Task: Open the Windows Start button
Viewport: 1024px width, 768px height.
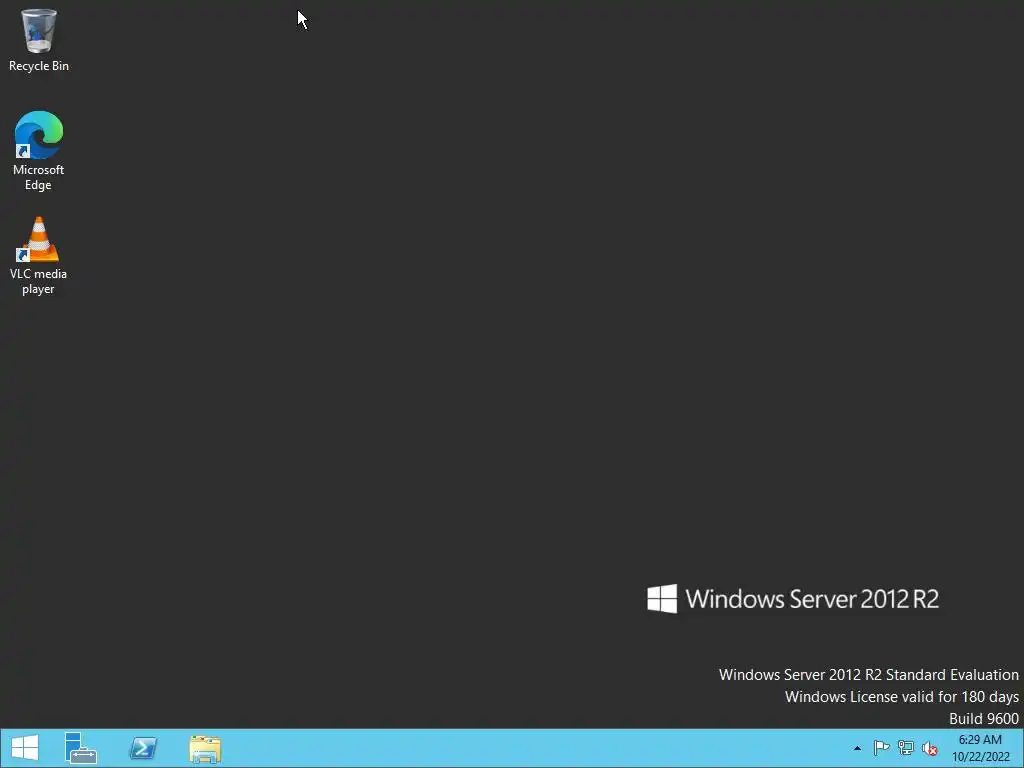Action: pyautogui.click(x=25, y=748)
